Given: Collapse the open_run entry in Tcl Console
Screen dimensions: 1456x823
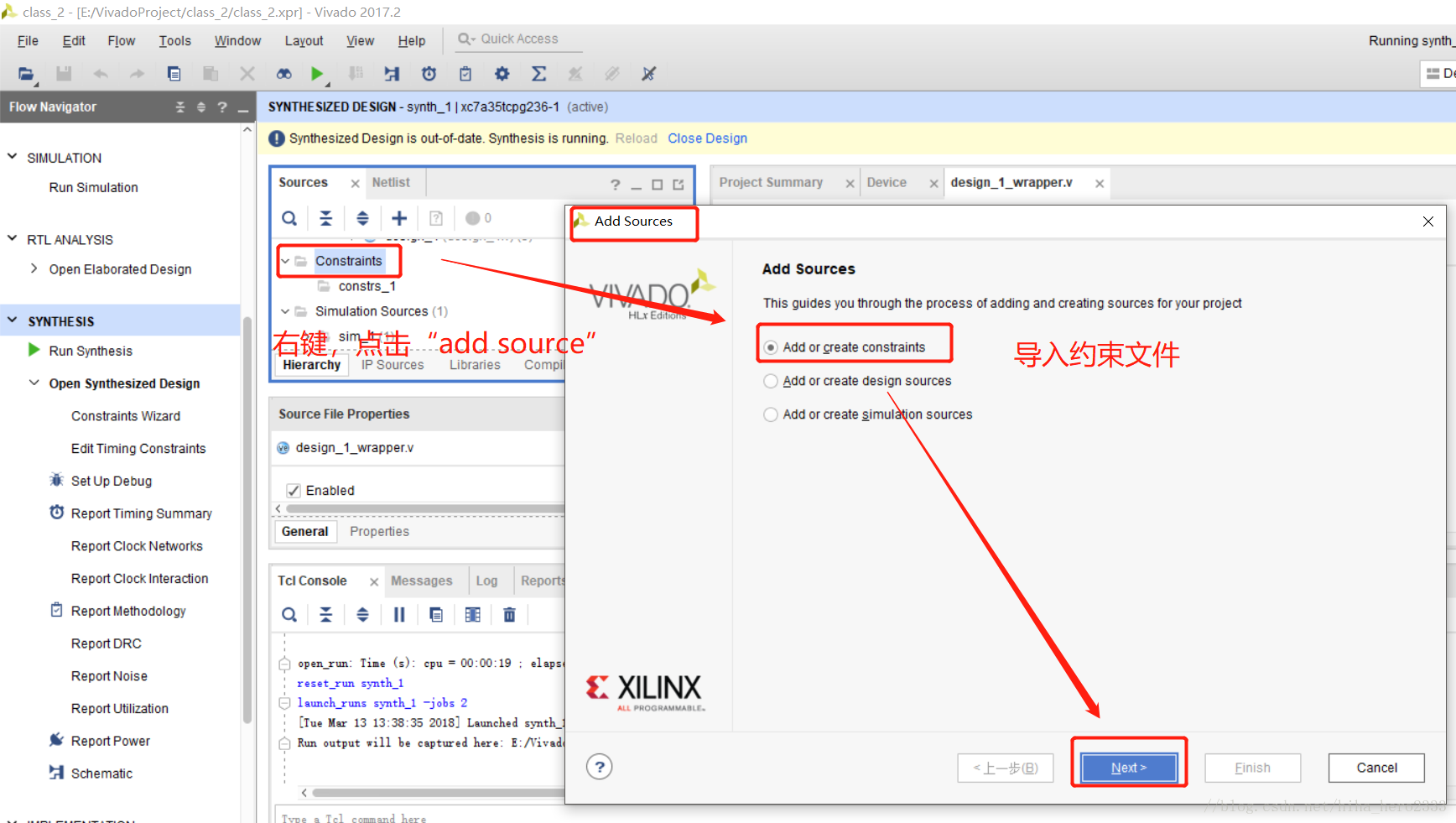Looking at the screenshot, I should [284, 664].
